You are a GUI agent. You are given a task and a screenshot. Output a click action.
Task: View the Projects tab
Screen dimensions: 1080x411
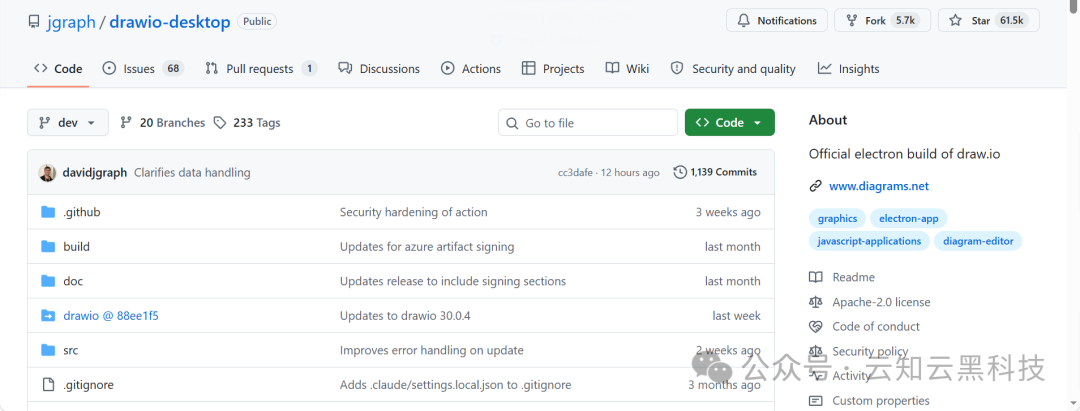point(553,69)
